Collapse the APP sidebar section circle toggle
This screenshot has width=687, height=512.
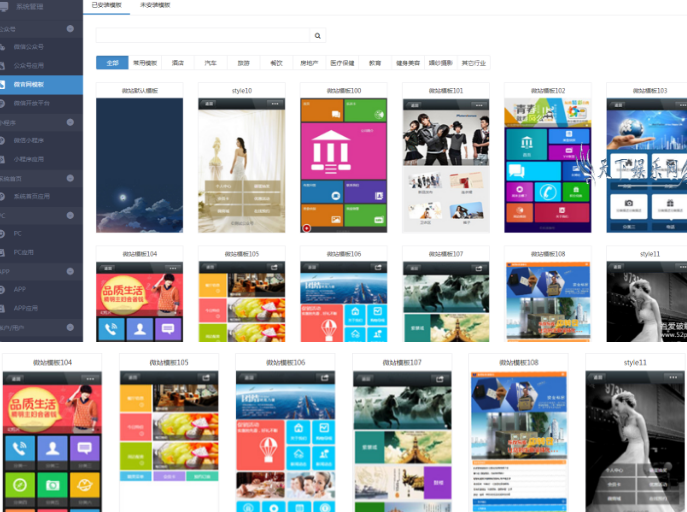point(70,271)
